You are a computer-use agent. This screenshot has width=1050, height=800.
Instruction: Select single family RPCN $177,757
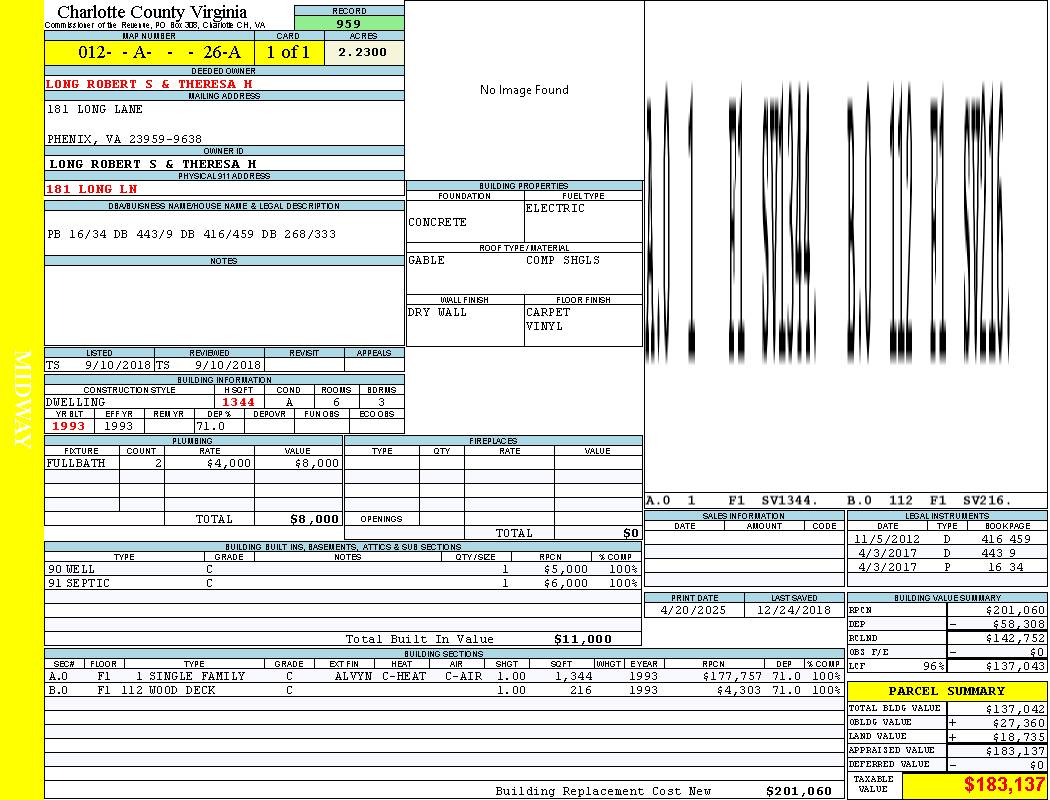tap(732, 676)
